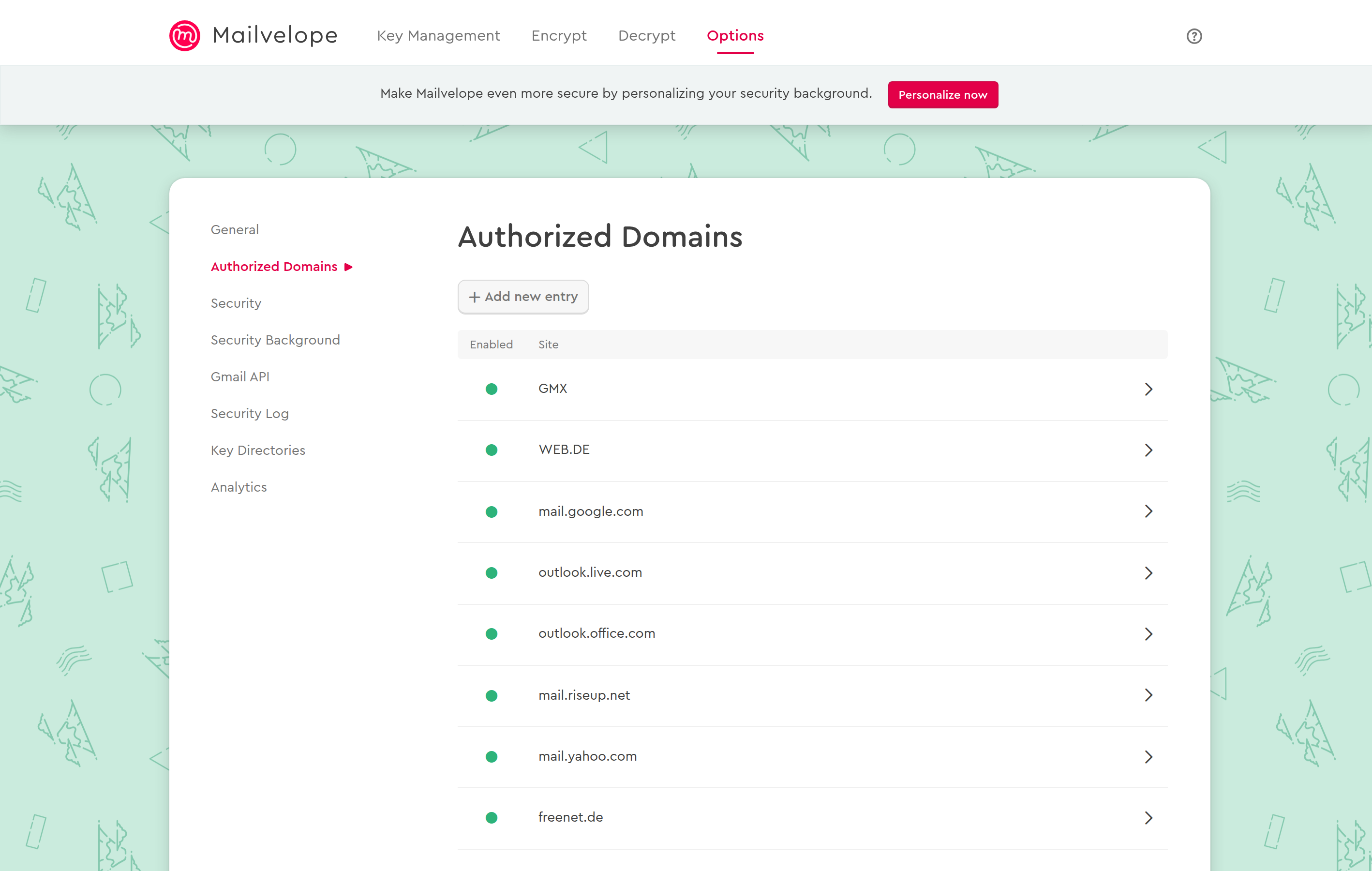Screen dimensions: 1372x871
Task: Click the freenet.de site name
Action: point(570,817)
